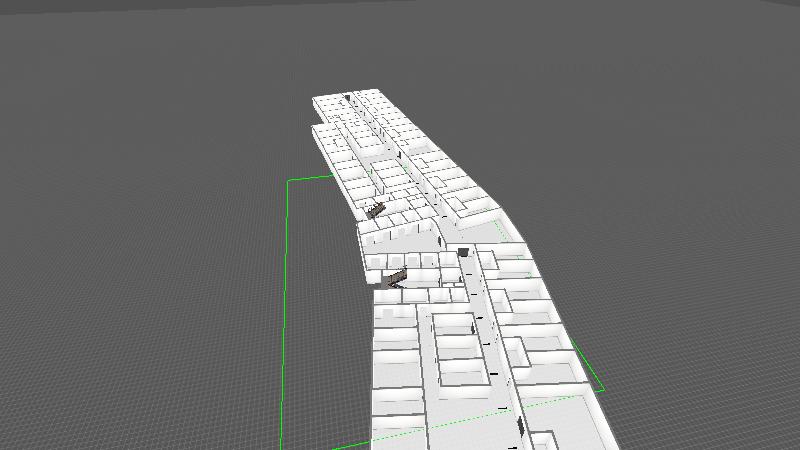800x450 pixels.
Task: Click the far top-left corner of the building model
Action: click(x=314, y=98)
